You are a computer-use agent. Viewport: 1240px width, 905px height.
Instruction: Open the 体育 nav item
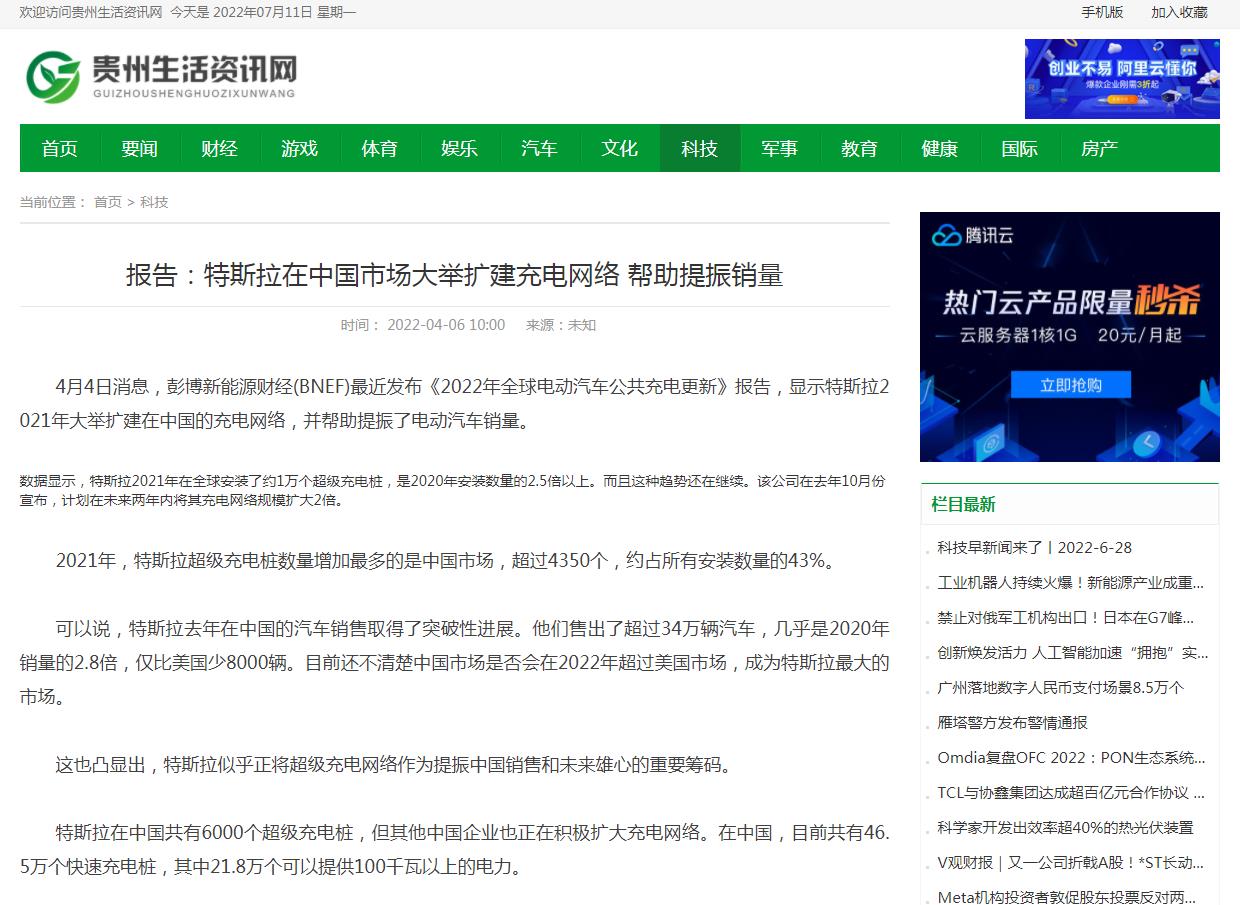380,148
